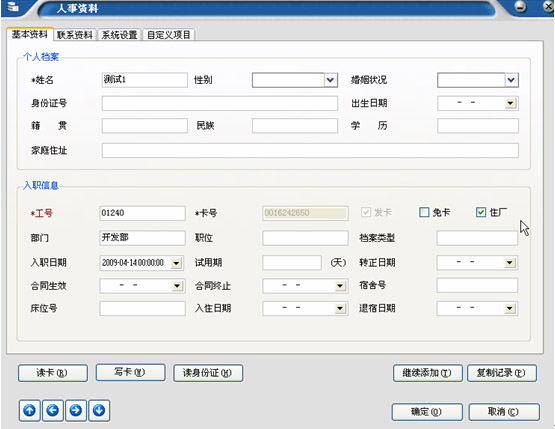Go to previous record with left arrow icon

coord(53,411)
